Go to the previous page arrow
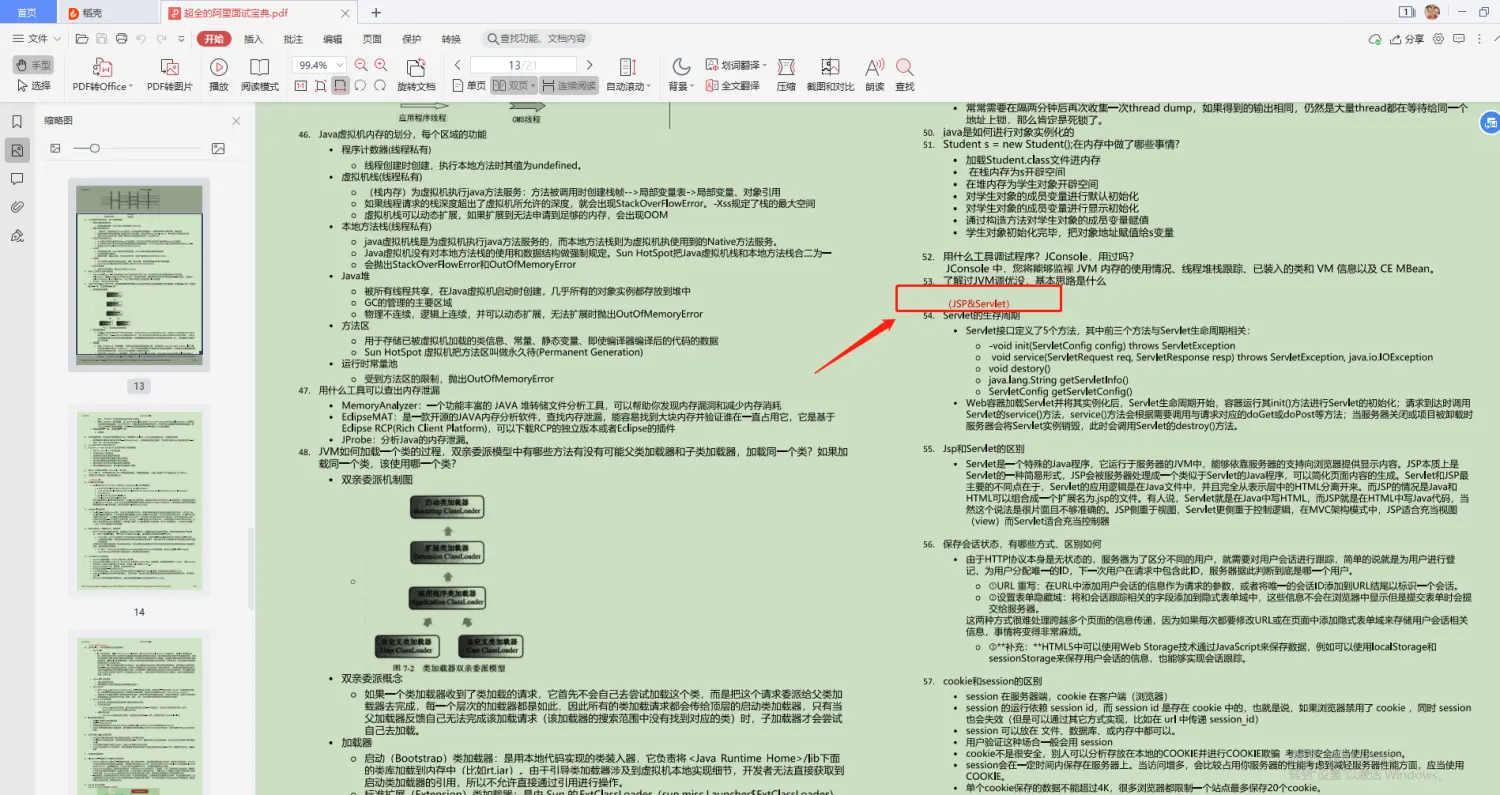This screenshot has width=1500, height=795. [458, 65]
